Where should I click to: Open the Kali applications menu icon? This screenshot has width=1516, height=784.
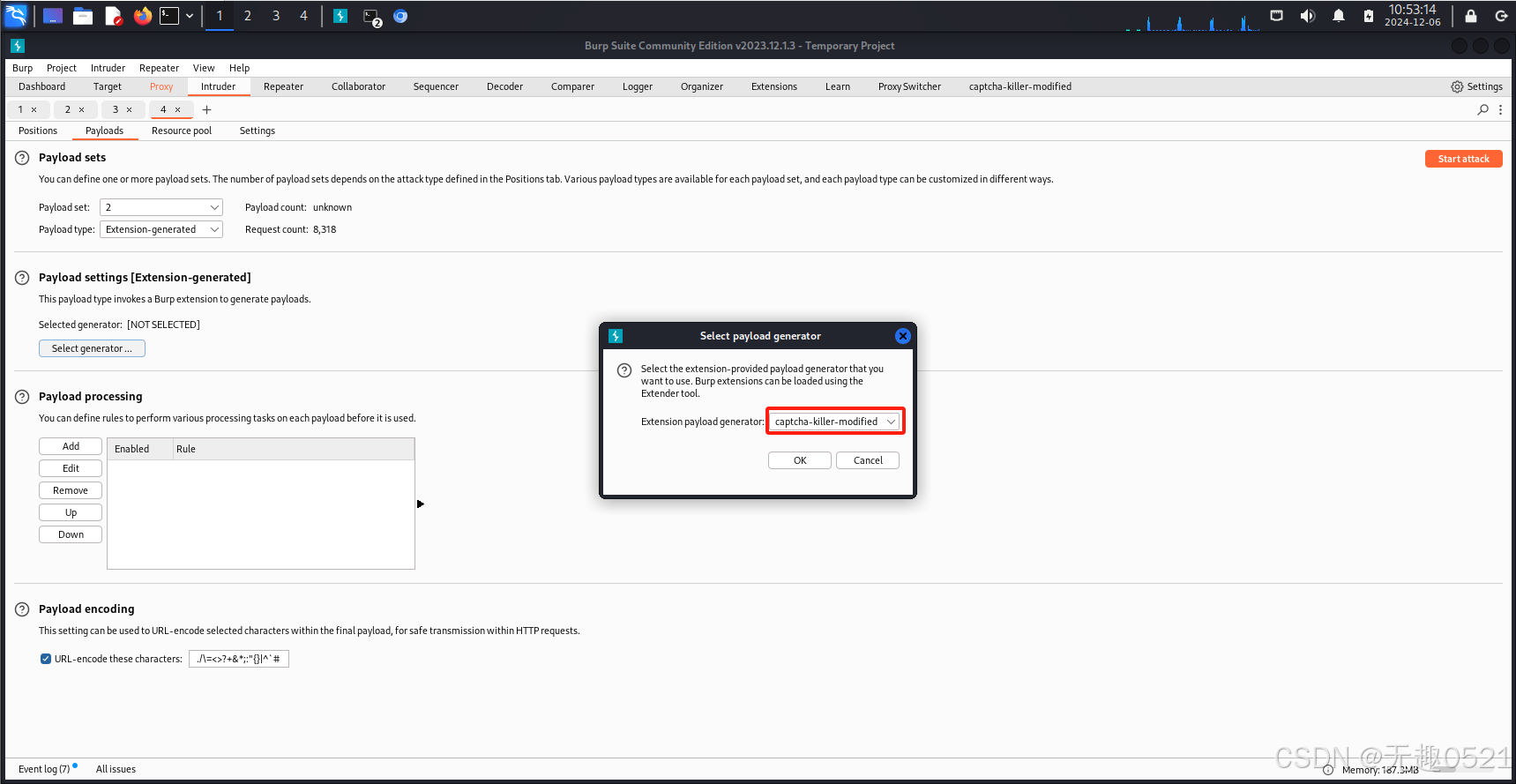(x=17, y=16)
